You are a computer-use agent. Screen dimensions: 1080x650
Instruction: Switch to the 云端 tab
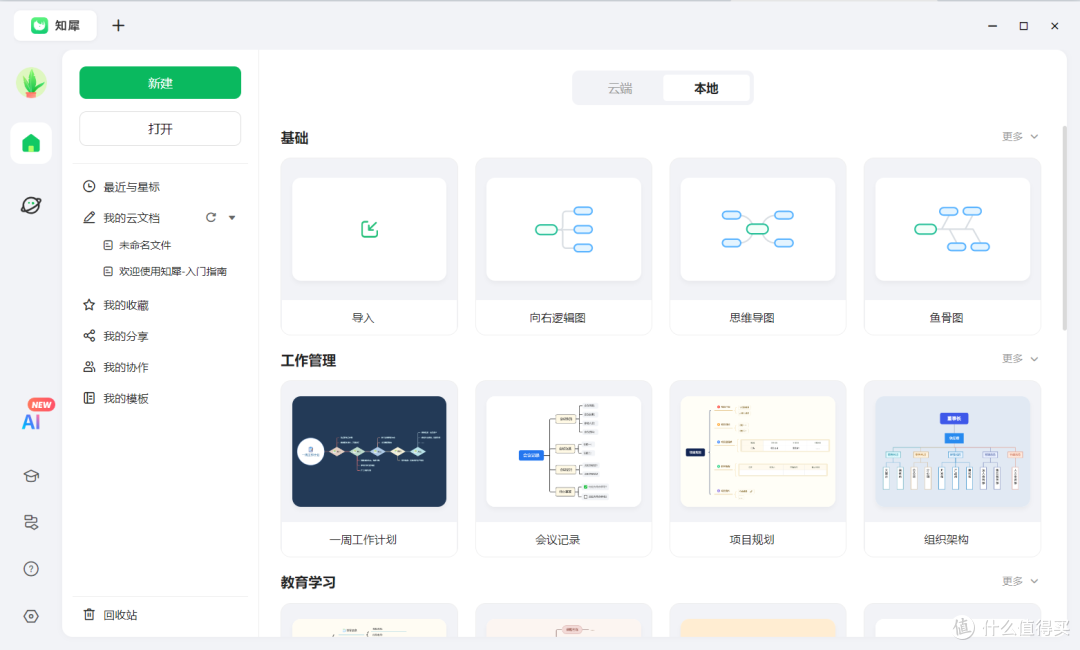619,88
